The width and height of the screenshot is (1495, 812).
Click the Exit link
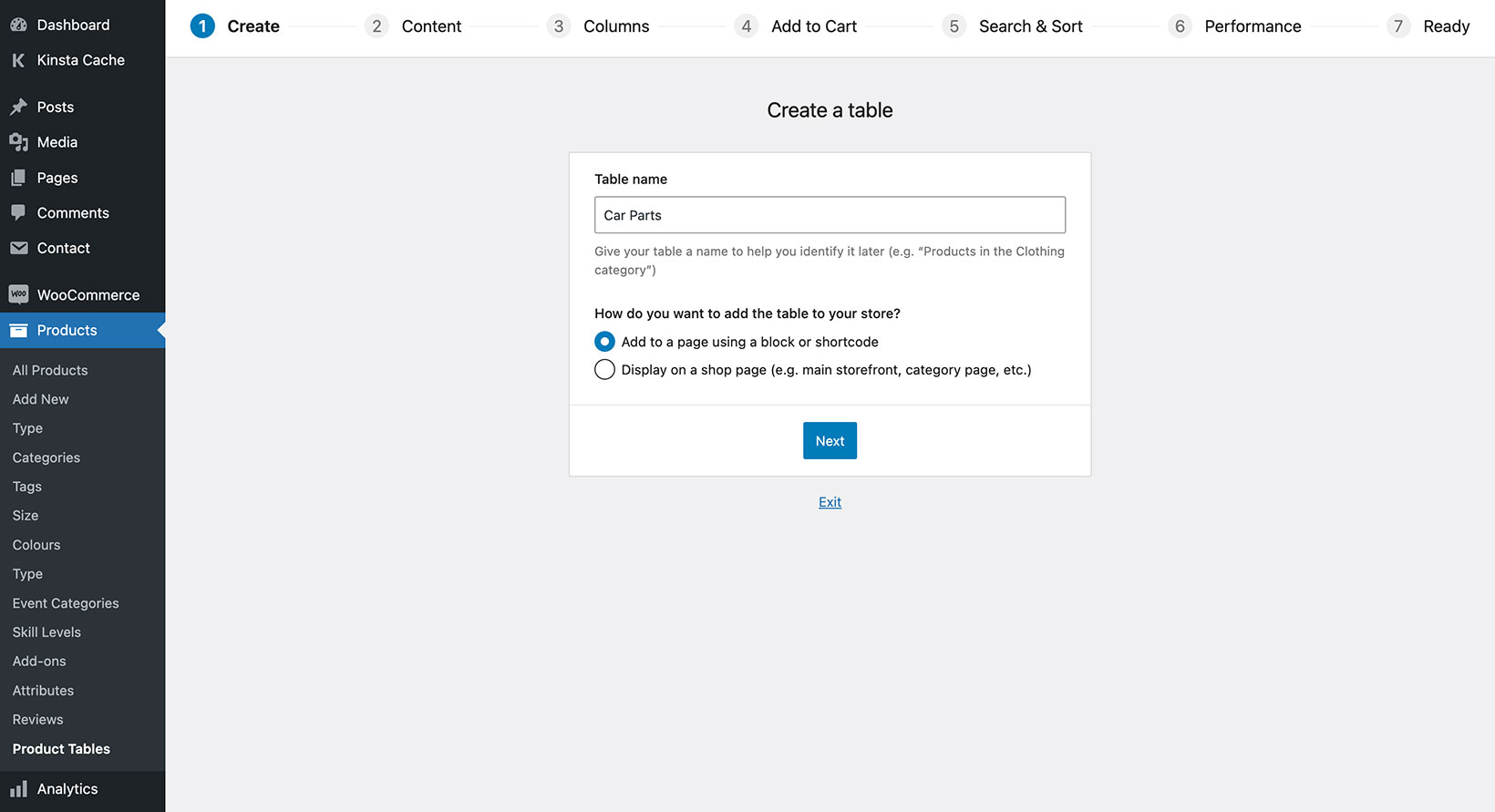click(x=830, y=502)
